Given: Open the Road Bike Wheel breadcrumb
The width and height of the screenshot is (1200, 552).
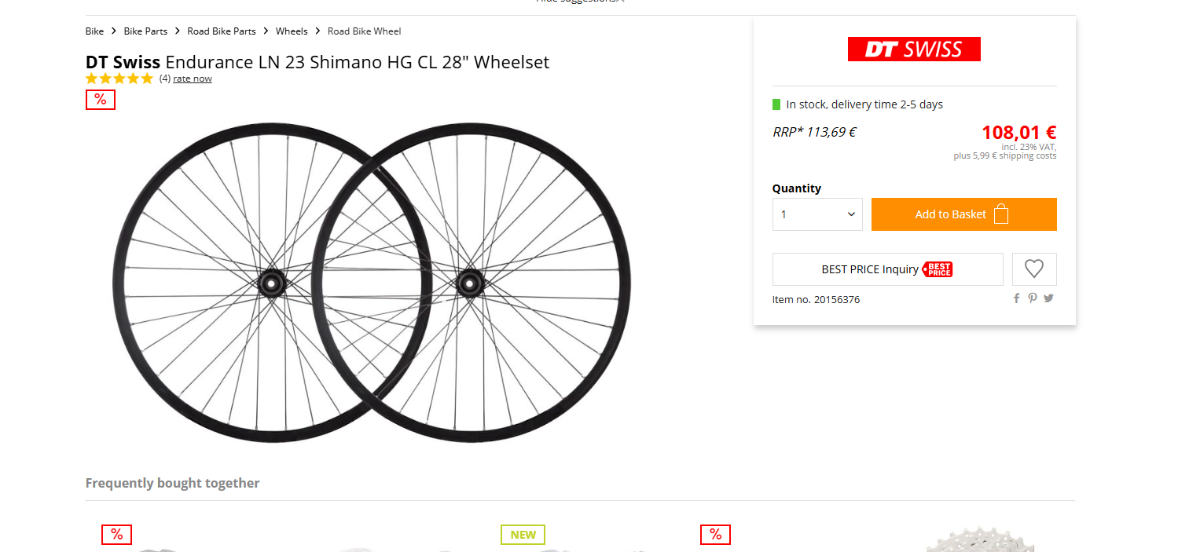Looking at the screenshot, I should pos(364,32).
